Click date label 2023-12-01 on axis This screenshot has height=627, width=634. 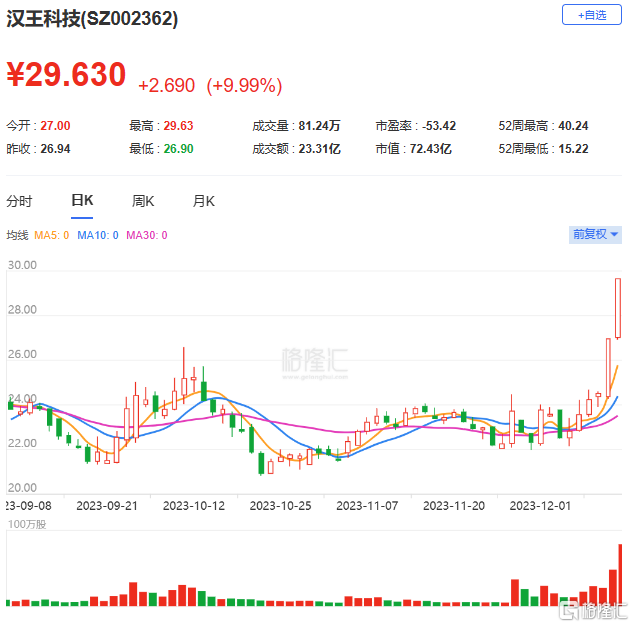click(x=540, y=506)
